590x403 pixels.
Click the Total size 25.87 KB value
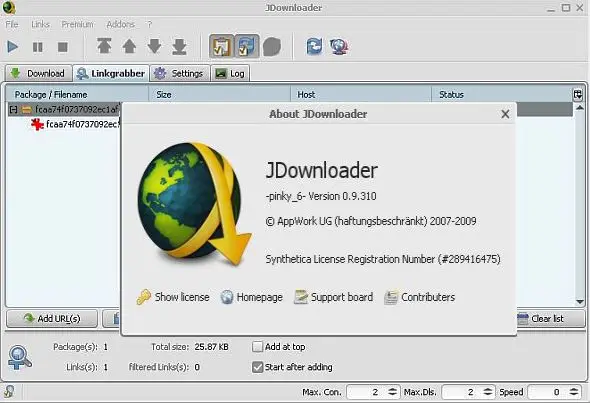211,347
